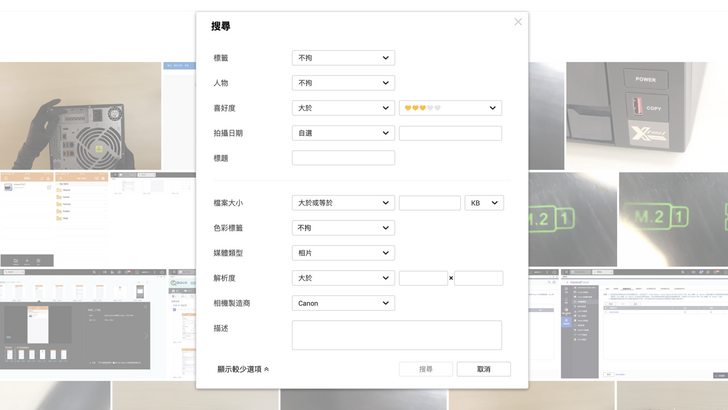The height and width of the screenshot is (410, 728).
Task: Open the 解析度 comparison dropdown
Action: pyautogui.click(x=343, y=278)
